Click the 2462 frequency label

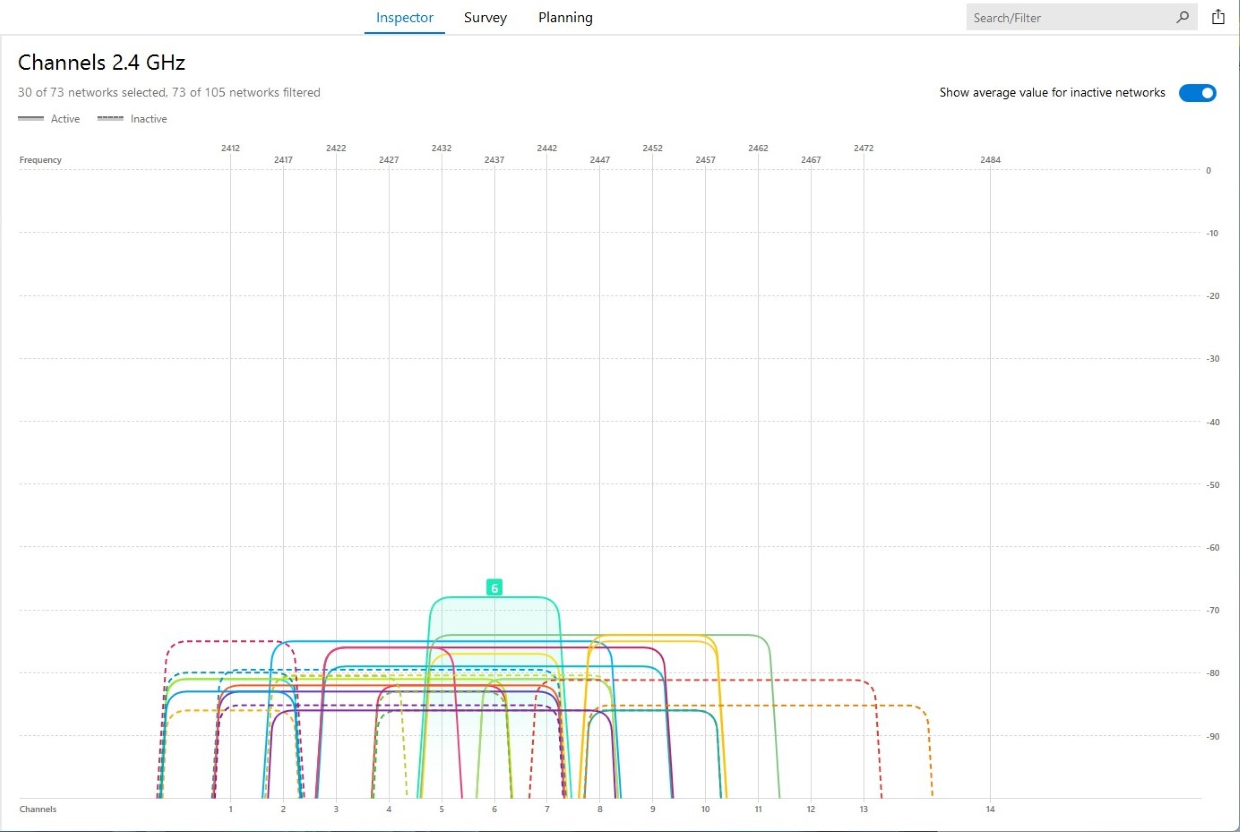tap(758, 148)
